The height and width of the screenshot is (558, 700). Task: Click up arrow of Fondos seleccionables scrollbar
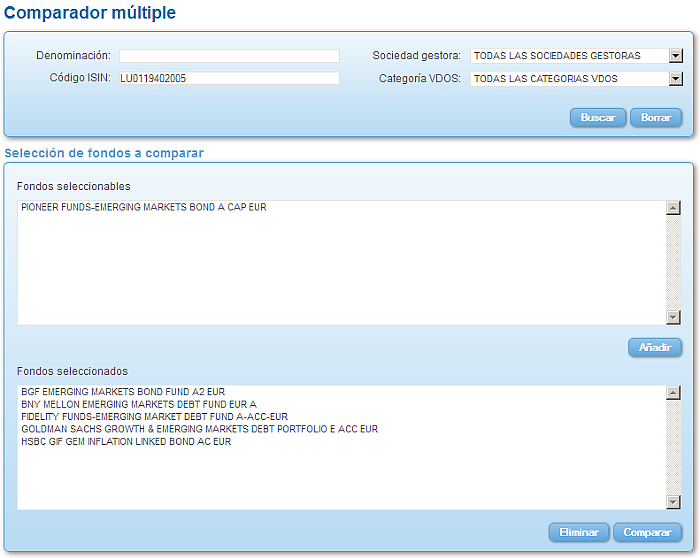coord(673,208)
